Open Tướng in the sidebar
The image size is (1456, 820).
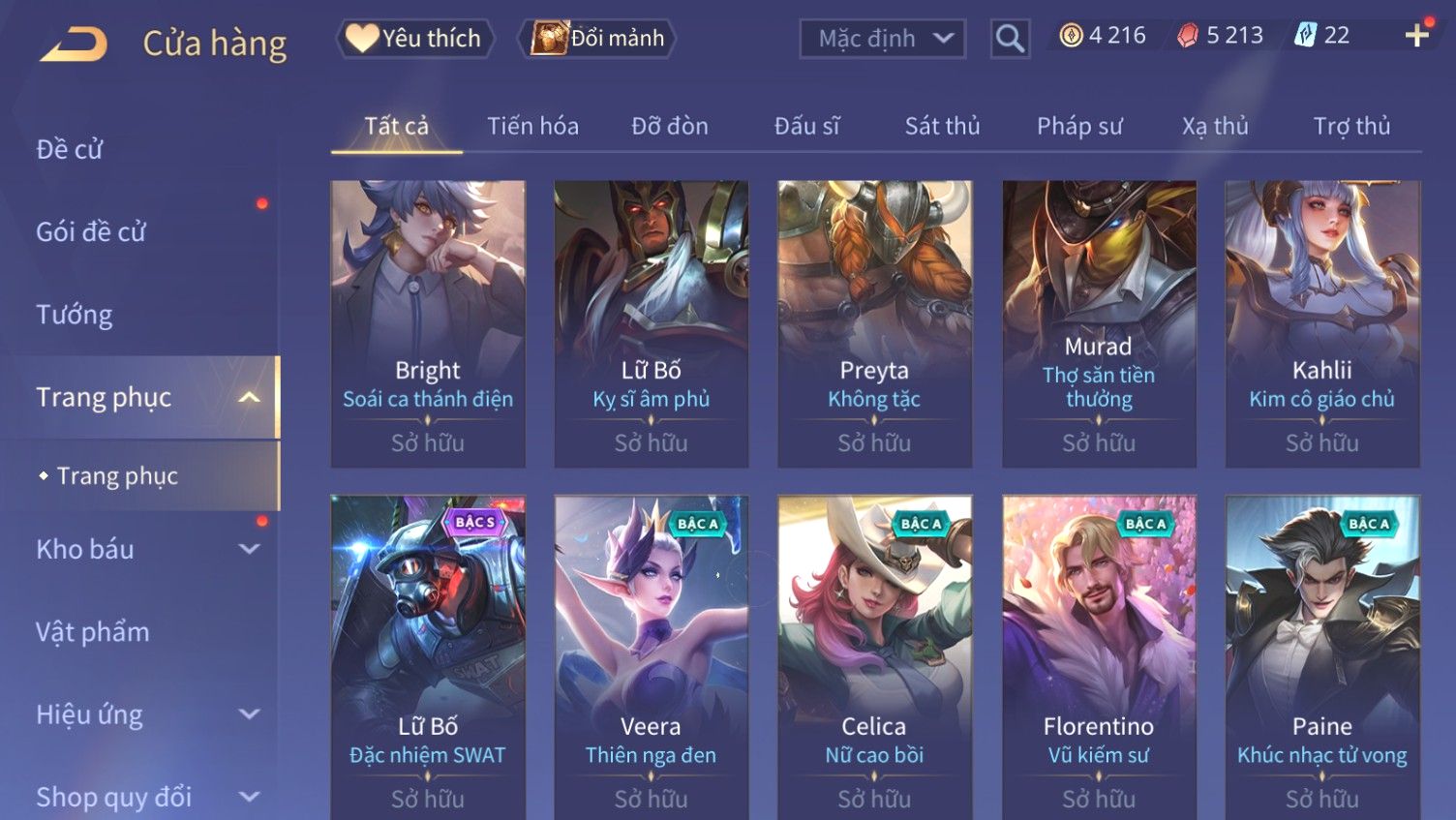coord(75,315)
